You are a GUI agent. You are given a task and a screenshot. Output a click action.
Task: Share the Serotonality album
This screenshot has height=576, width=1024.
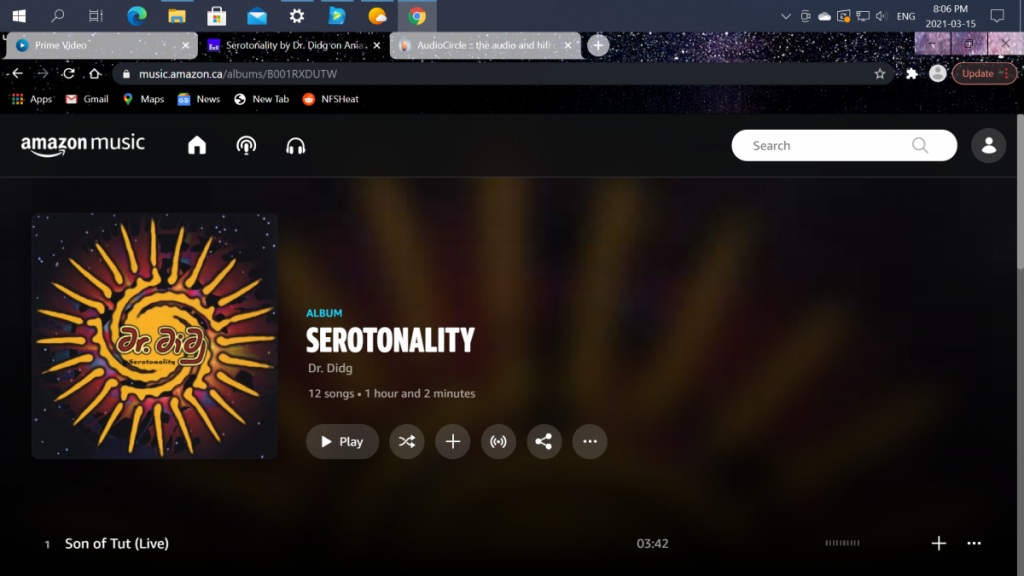(544, 441)
